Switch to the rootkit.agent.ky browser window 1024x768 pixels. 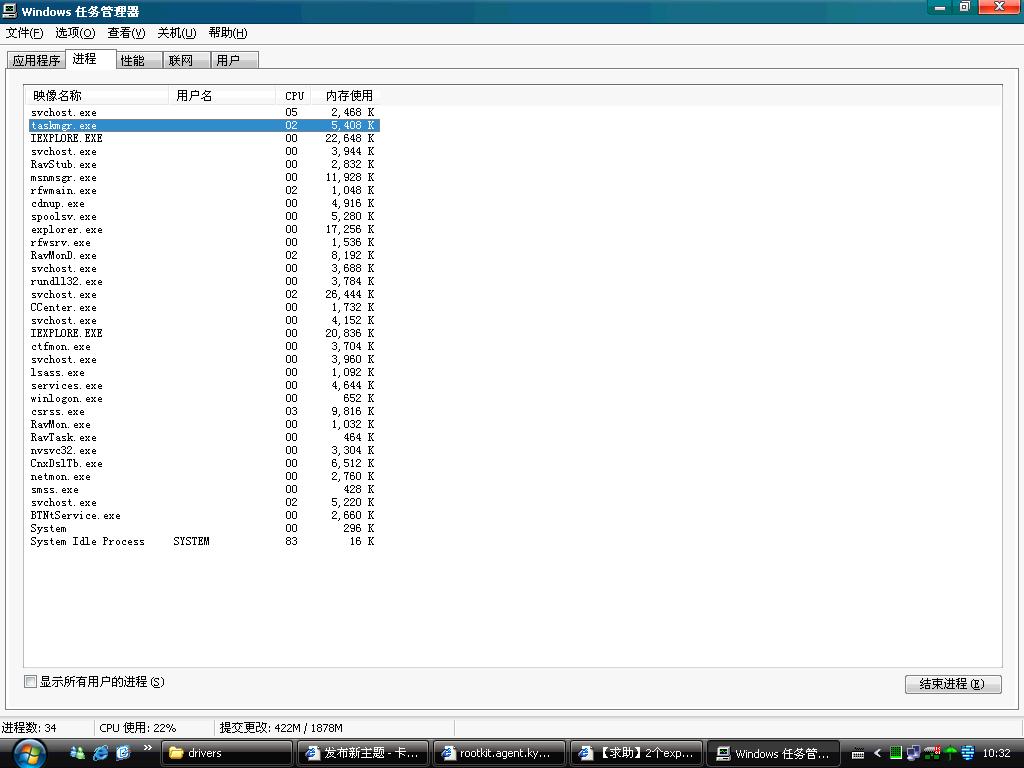[x=499, y=753]
